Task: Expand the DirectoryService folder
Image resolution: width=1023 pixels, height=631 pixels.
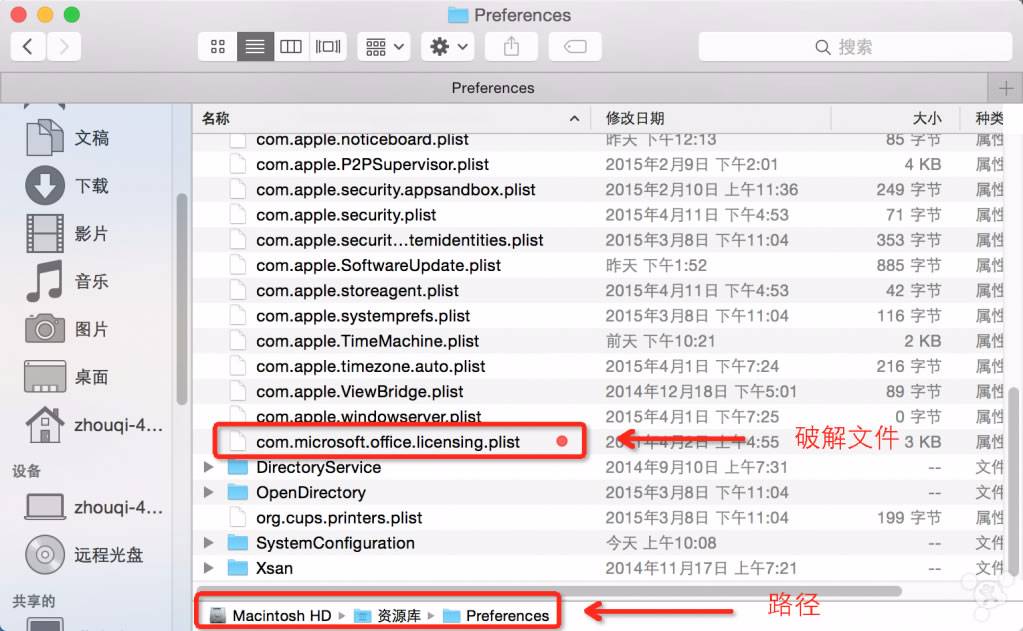Action: pyautogui.click(x=208, y=467)
